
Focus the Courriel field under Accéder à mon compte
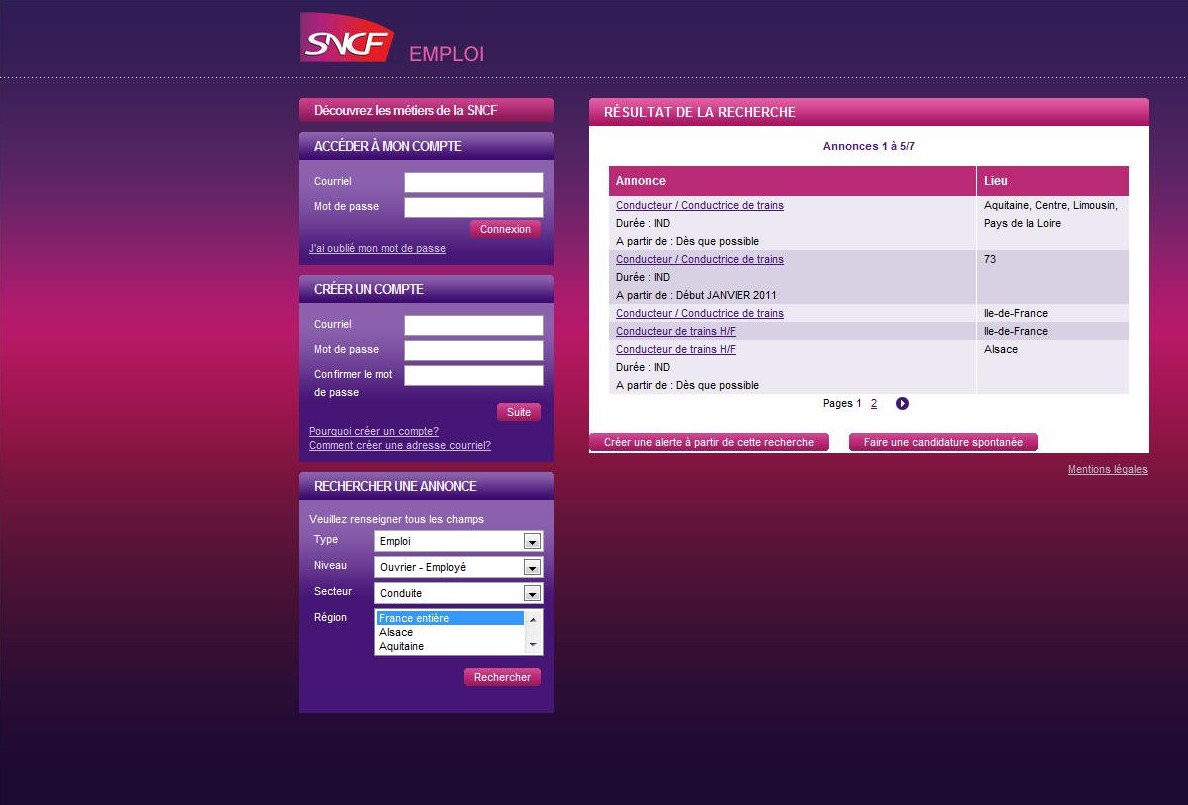(x=474, y=183)
